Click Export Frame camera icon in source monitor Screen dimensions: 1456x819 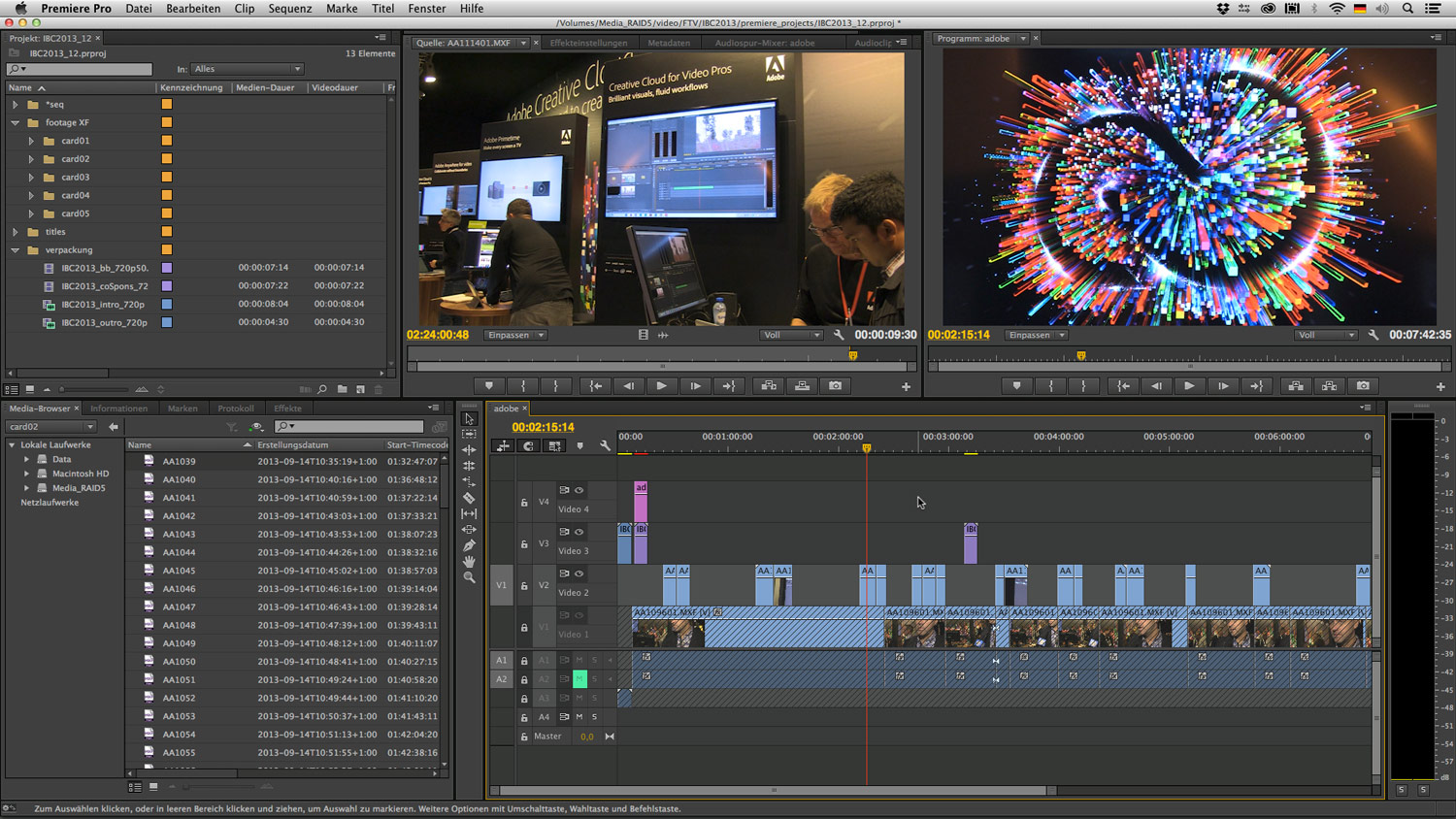[x=835, y=386]
